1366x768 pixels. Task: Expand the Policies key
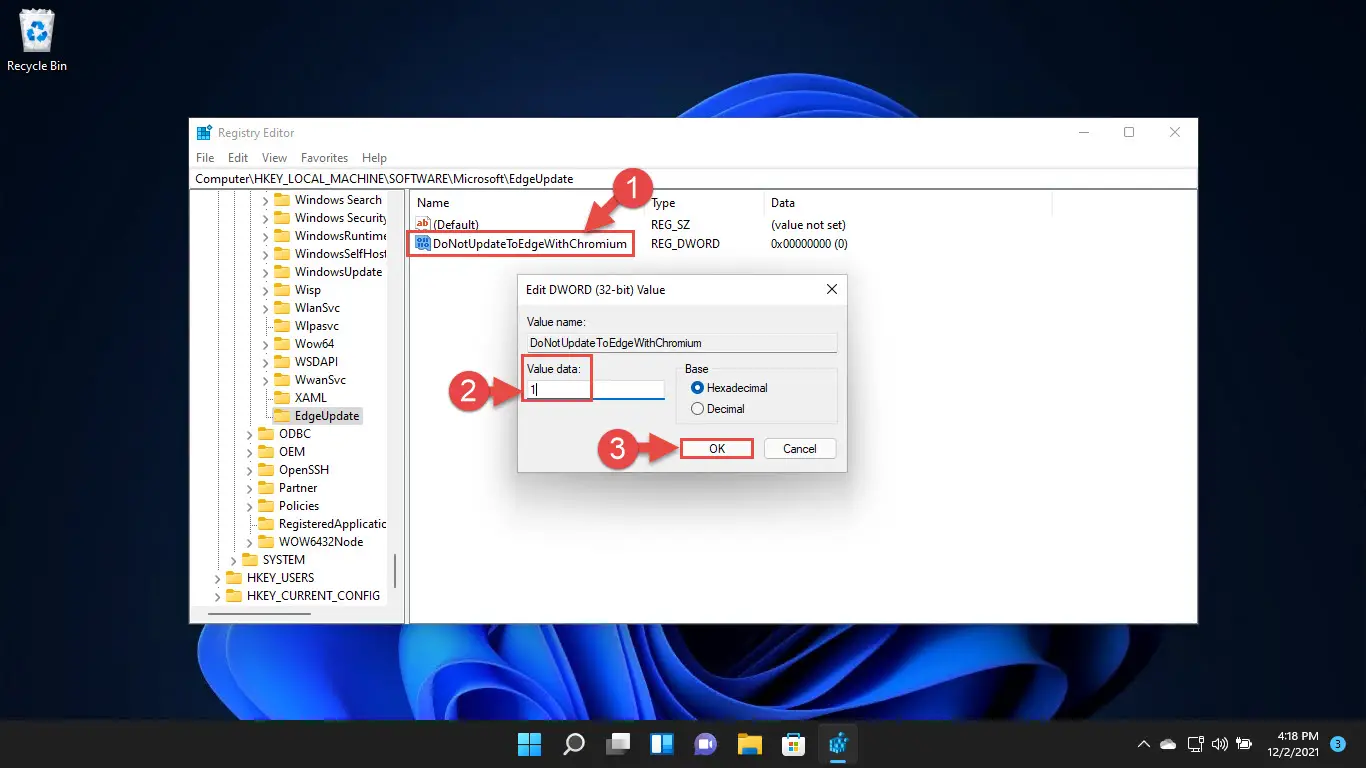[x=249, y=506]
